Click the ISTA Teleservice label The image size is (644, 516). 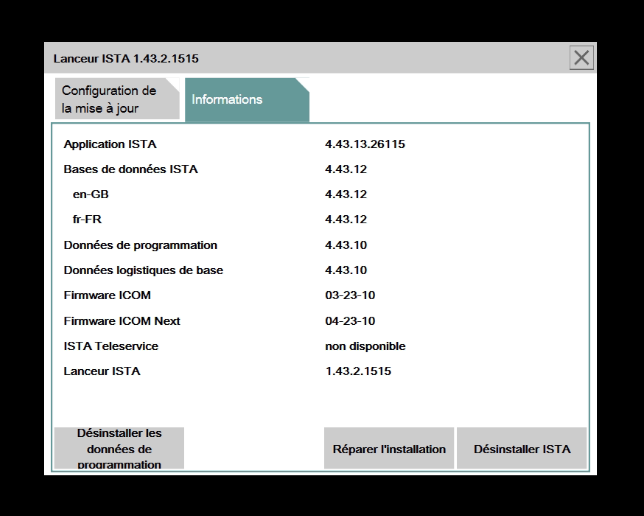pos(111,346)
